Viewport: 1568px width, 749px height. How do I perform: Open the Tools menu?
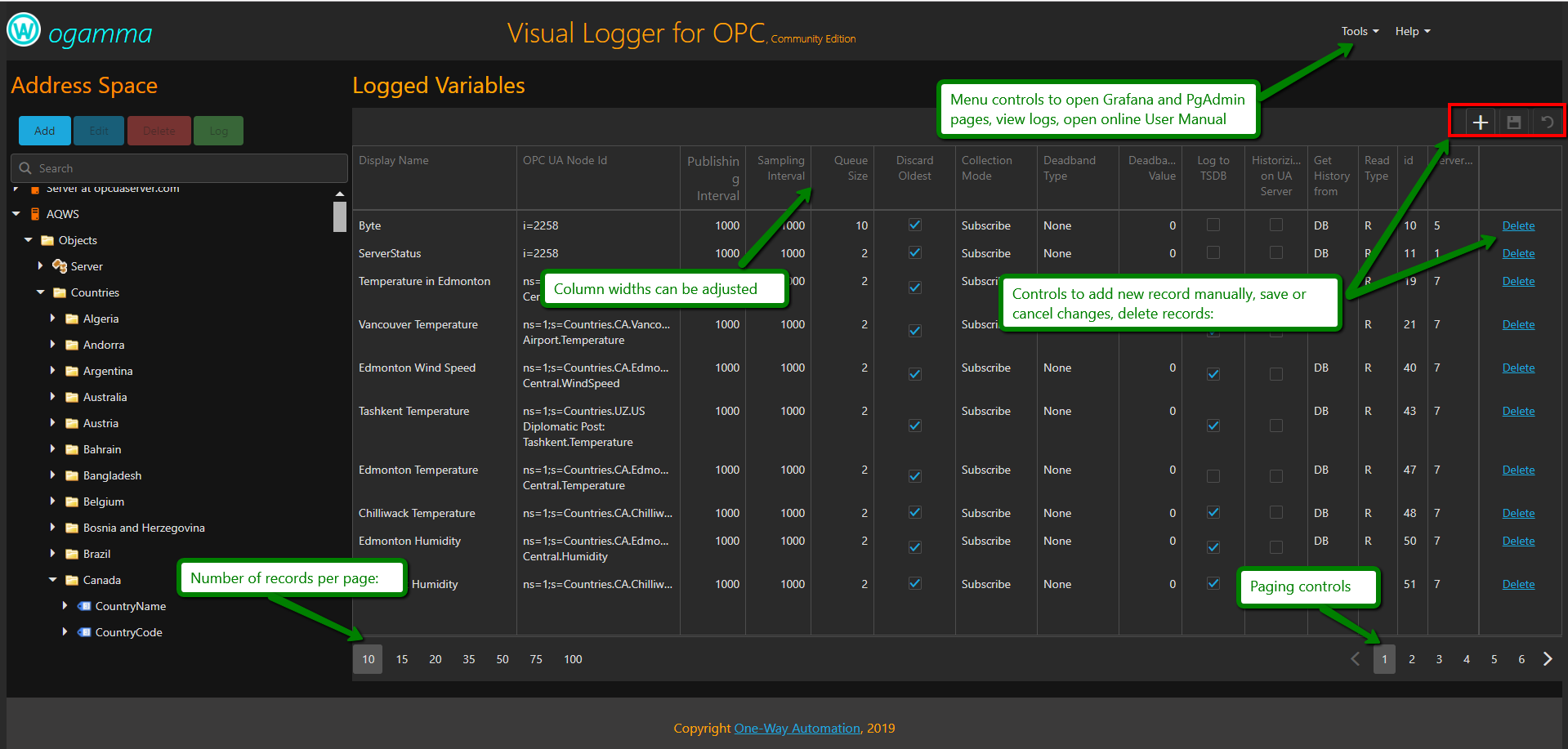[x=1360, y=31]
